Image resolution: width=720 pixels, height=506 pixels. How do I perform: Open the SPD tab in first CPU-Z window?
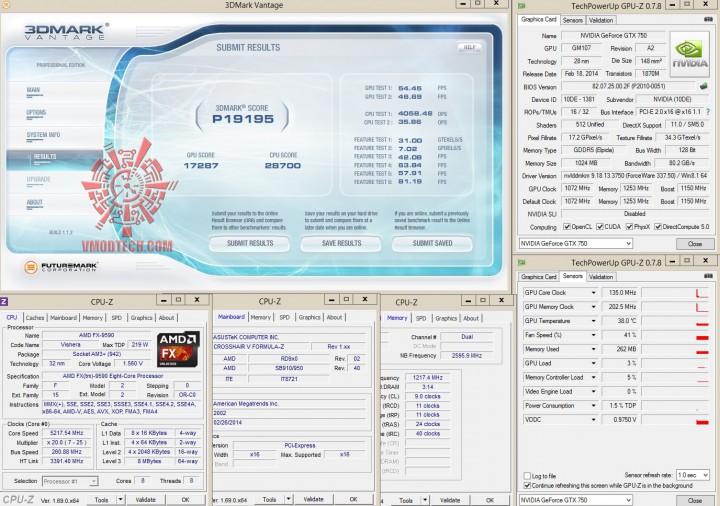(117, 318)
